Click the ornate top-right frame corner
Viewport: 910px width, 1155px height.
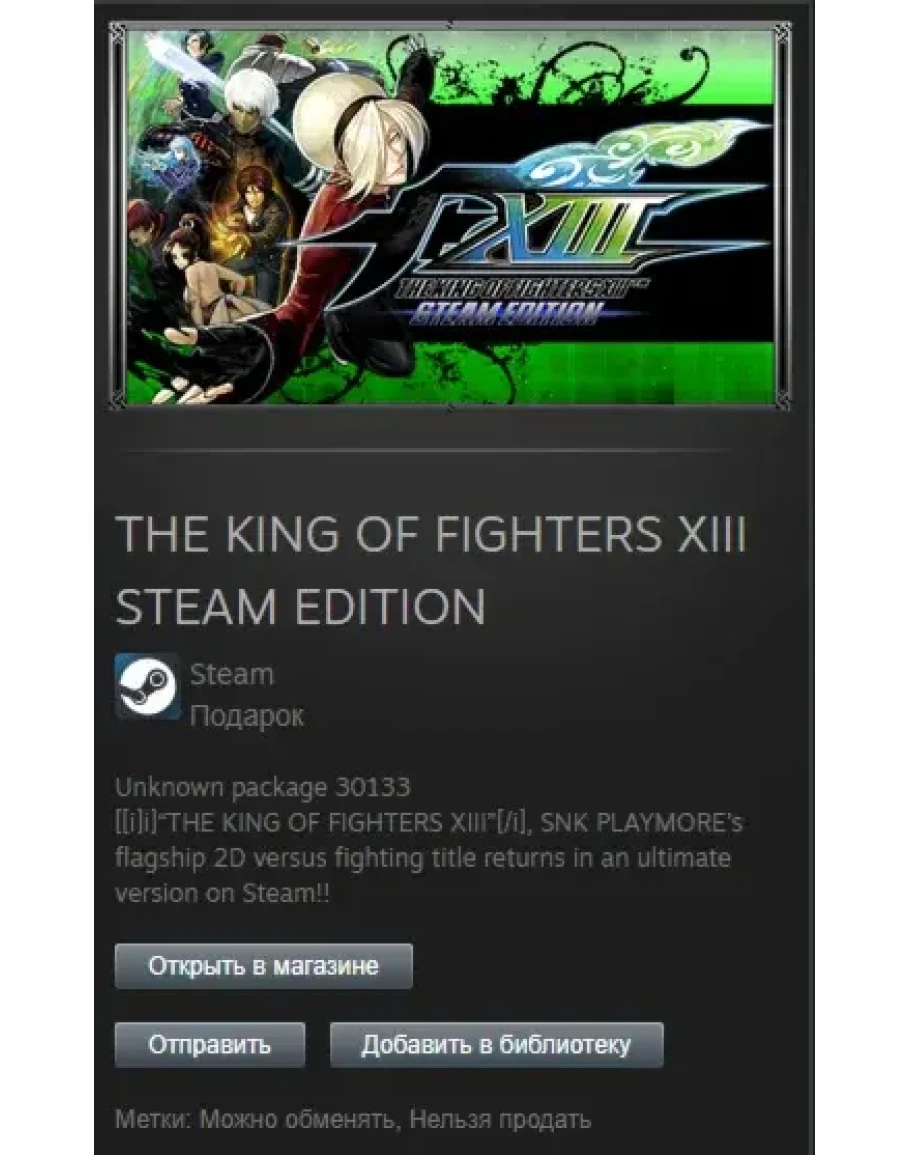(781, 33)
